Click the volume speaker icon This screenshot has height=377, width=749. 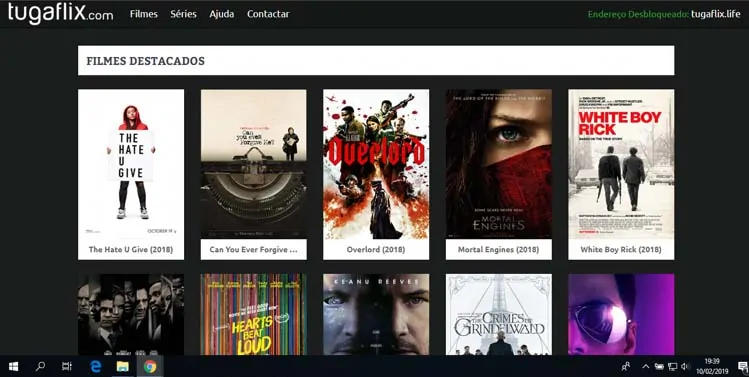pyautogui.click(x=685, y=366)
